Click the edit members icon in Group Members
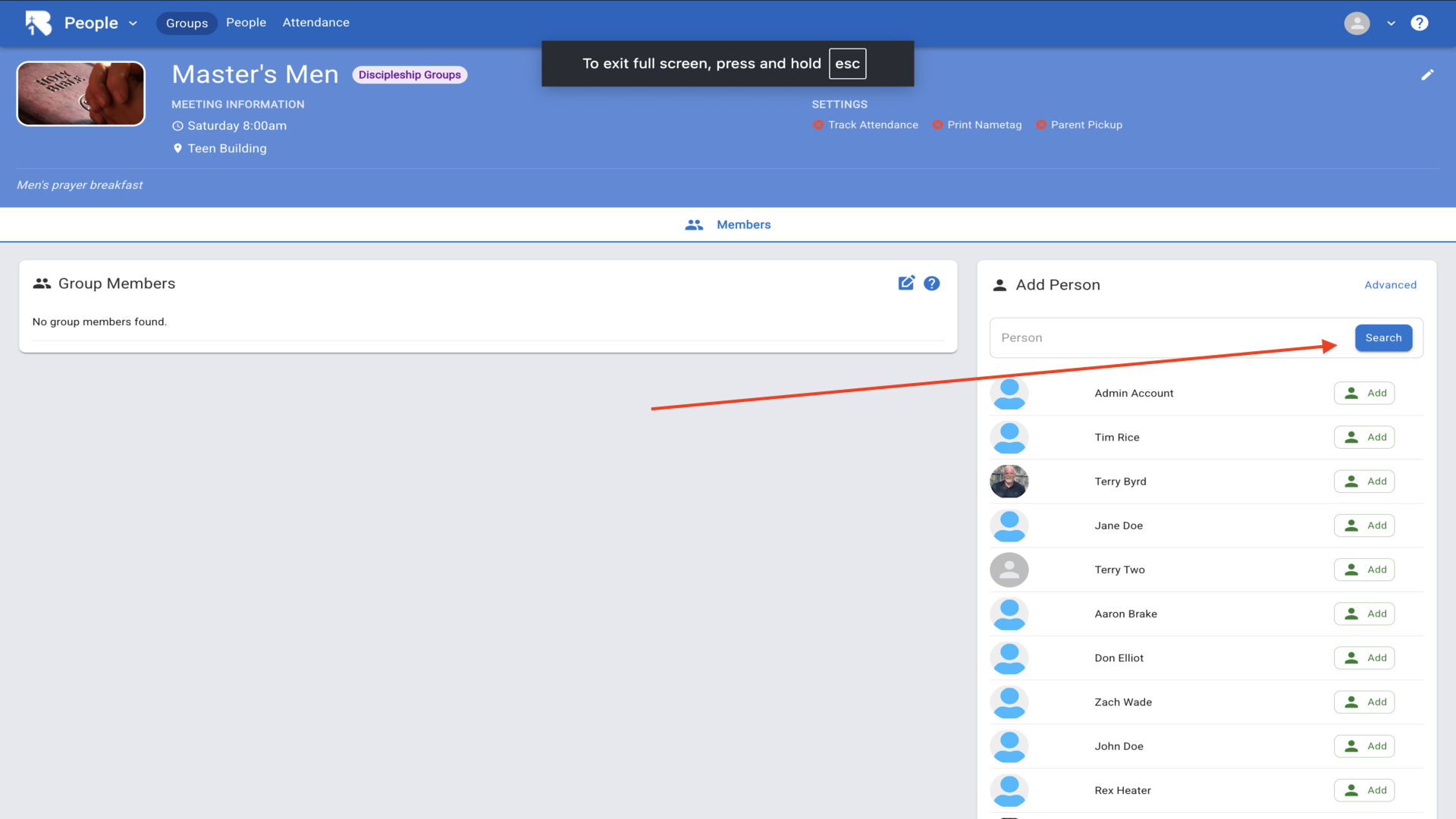Image resolution: width=1456 pixels, height=819 pixels. point(906,283)
